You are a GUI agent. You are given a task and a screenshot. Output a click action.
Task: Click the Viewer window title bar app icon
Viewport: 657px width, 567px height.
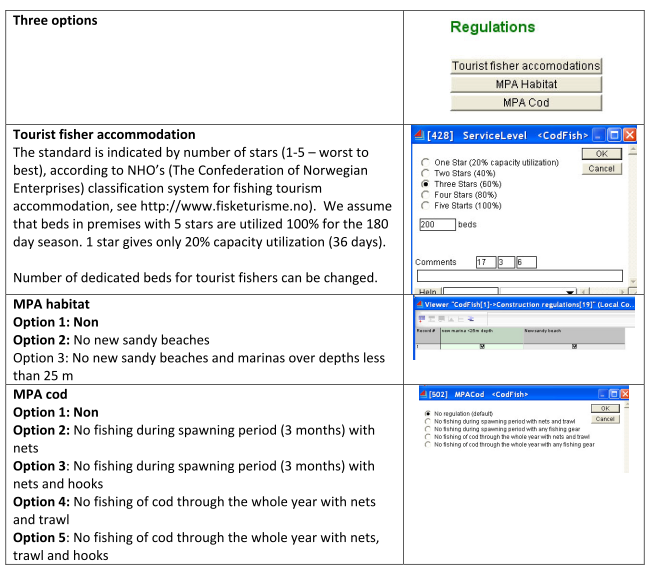(x=419, y=304)
